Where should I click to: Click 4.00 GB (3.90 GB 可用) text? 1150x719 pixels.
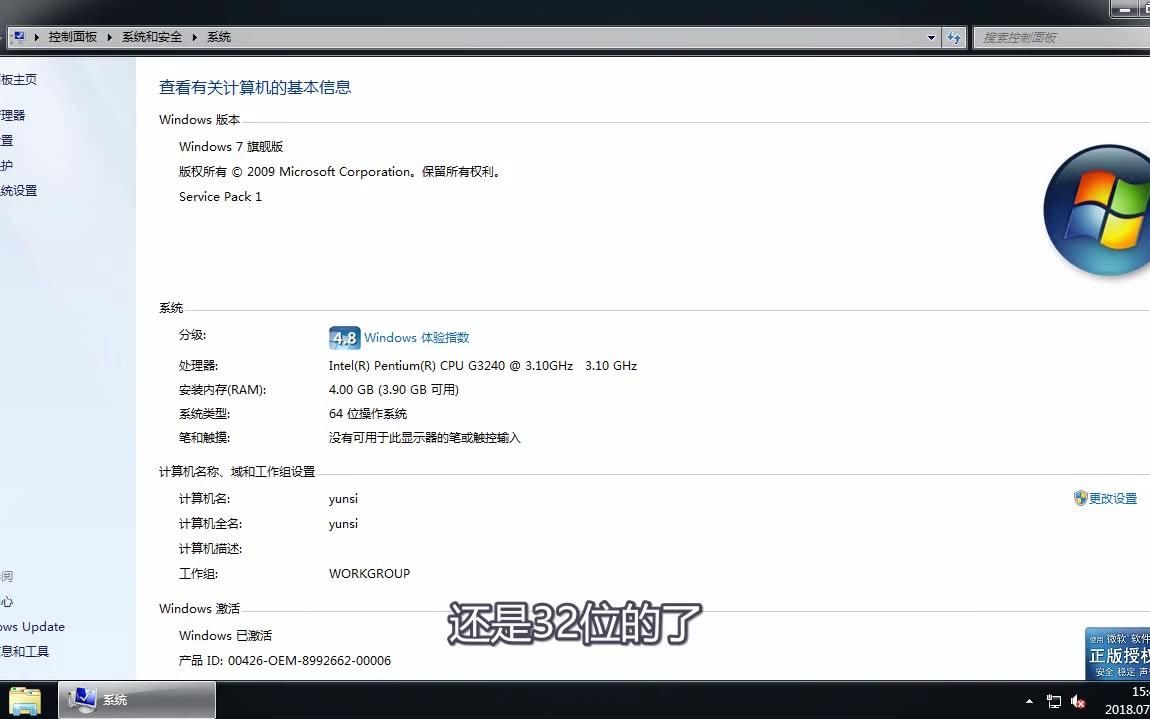pyautogui.click(x=394, y=390)
